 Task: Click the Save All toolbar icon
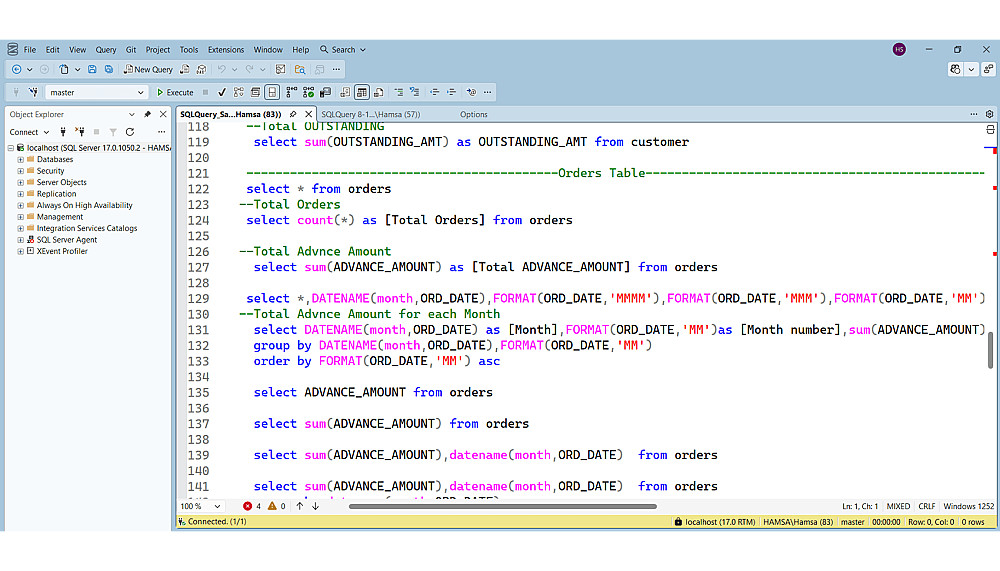(x=109, y=69)
